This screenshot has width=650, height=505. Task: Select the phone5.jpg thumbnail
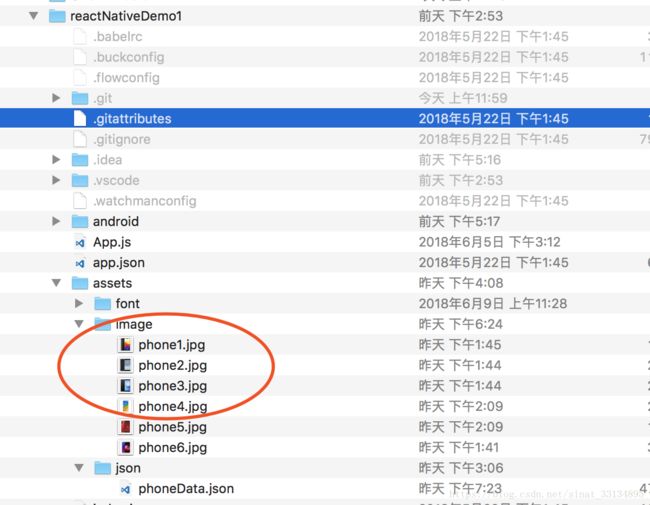pyautogui.click(x=125, y=427)
